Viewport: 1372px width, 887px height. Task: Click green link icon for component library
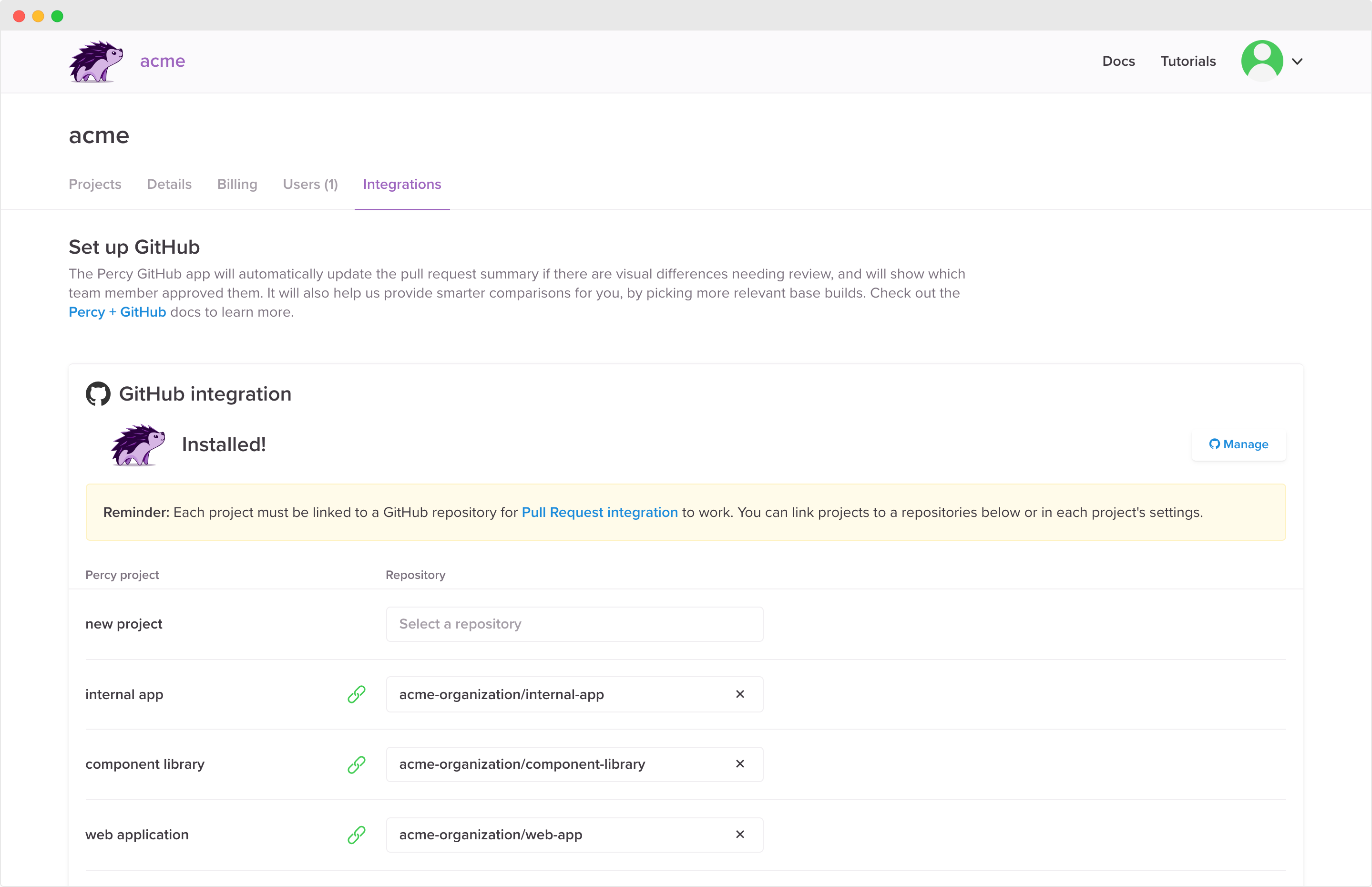click(357, 764)
